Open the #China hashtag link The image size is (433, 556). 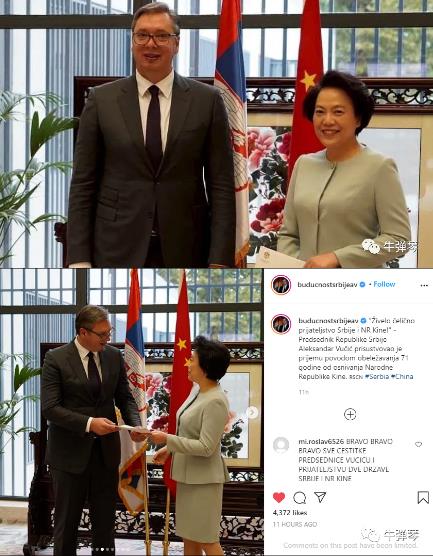[x=402, y=376]
